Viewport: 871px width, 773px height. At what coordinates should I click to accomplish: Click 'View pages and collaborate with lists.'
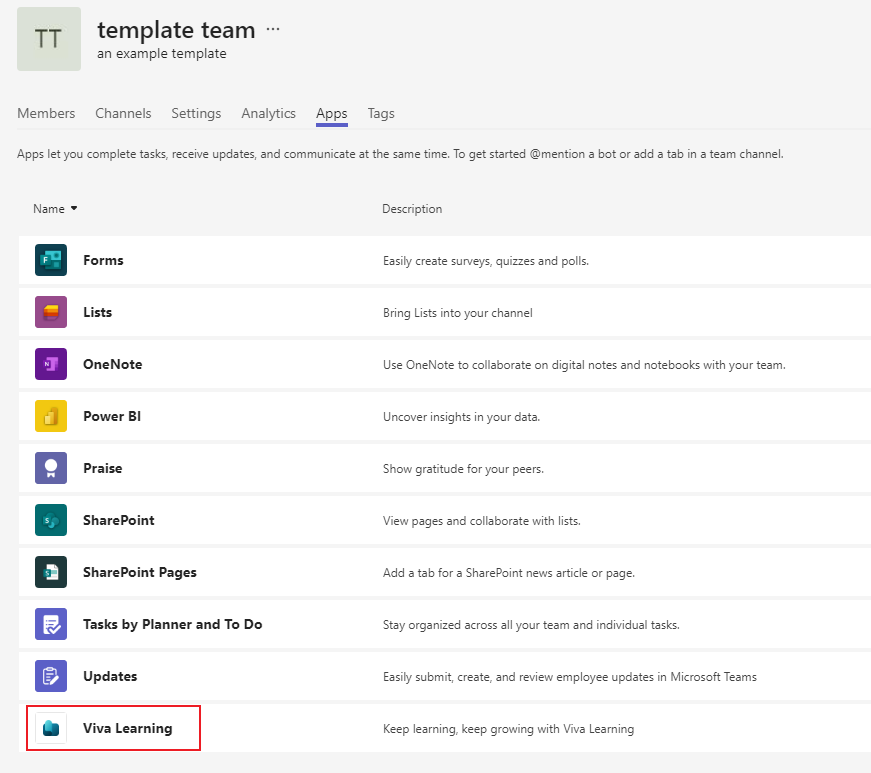tap(482, 521)
